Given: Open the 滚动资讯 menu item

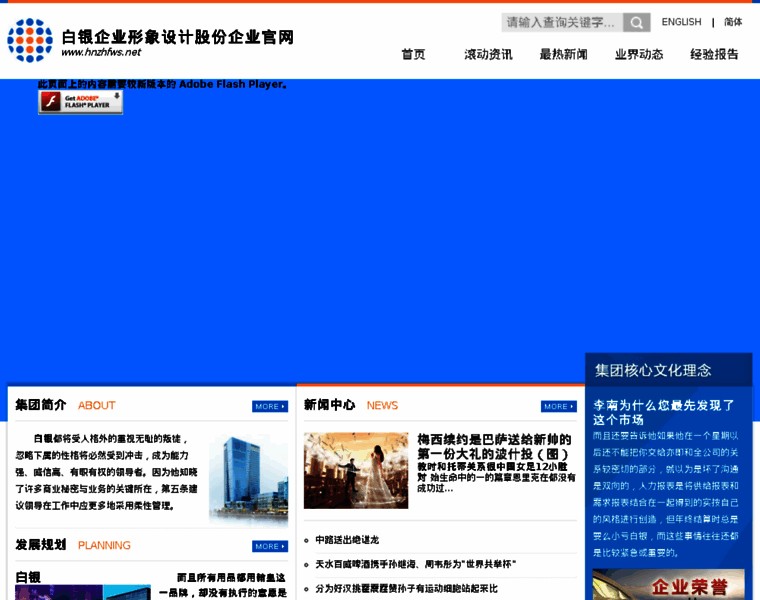Looking at the screenshot, I should pyautogui.click(x=488, y=54).
